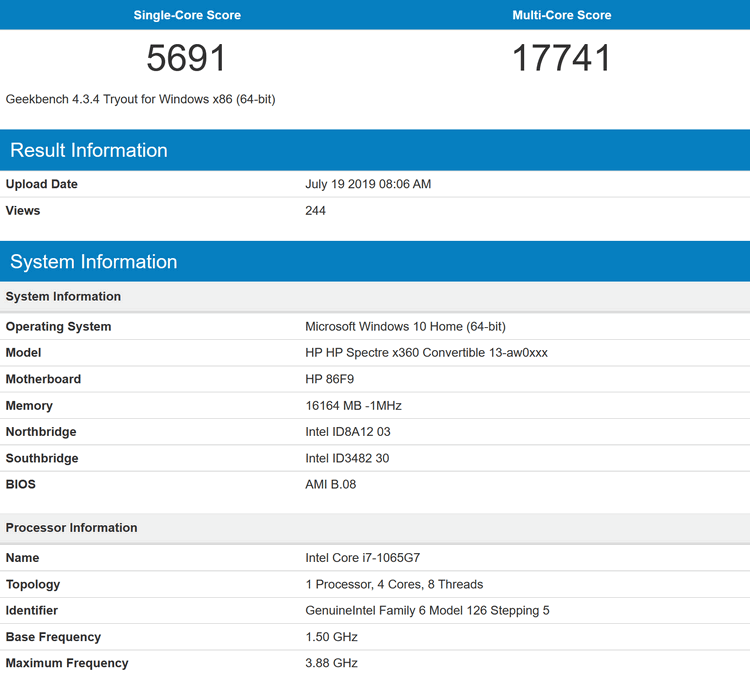Click the Maximum Frequency value 3.88 GHz

point(331,663)
